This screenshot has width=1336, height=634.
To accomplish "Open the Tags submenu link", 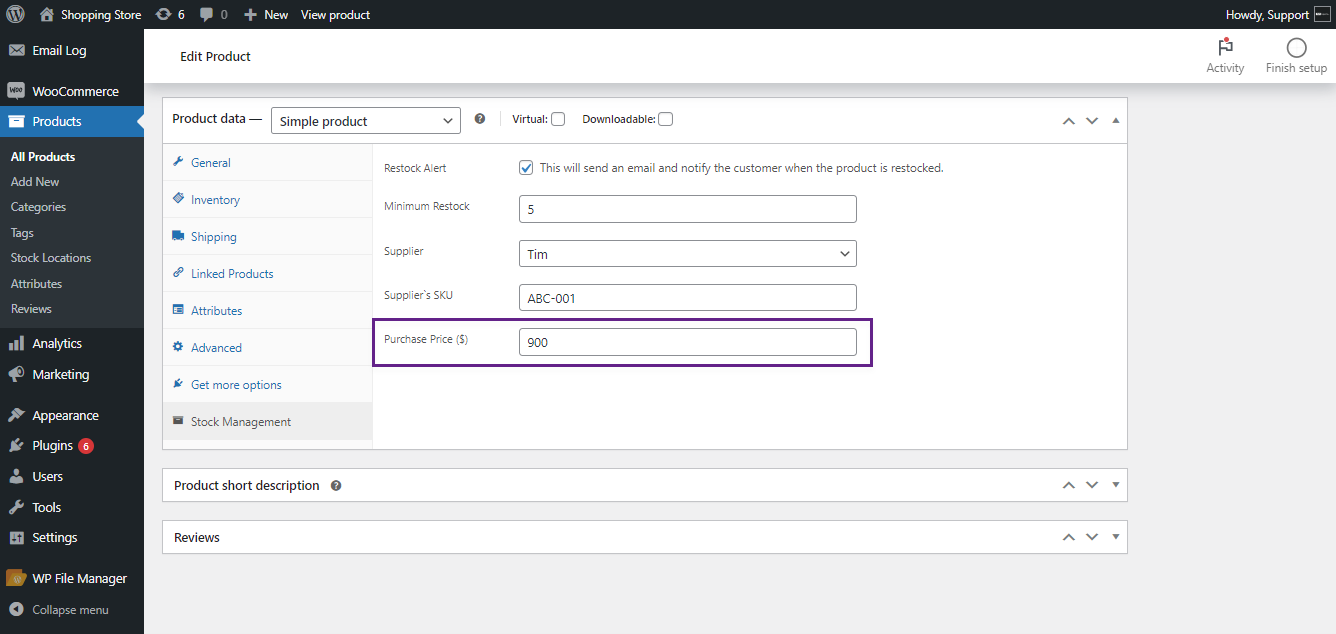I will click(x=22, y=233).
